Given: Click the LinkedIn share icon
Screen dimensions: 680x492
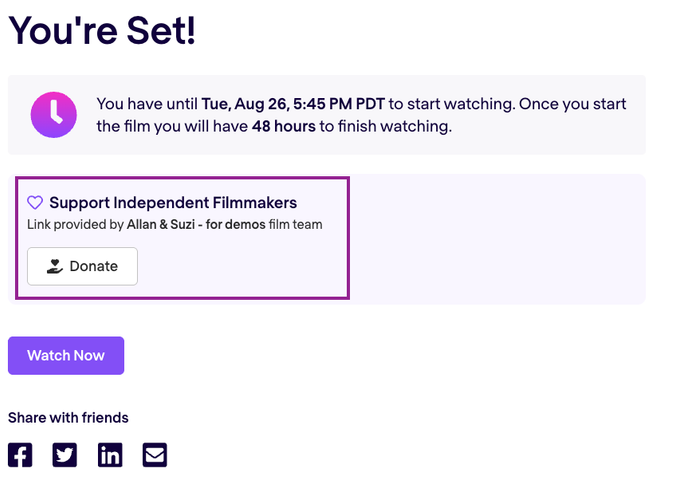Looking at the screenshot, I should [110, 455].
